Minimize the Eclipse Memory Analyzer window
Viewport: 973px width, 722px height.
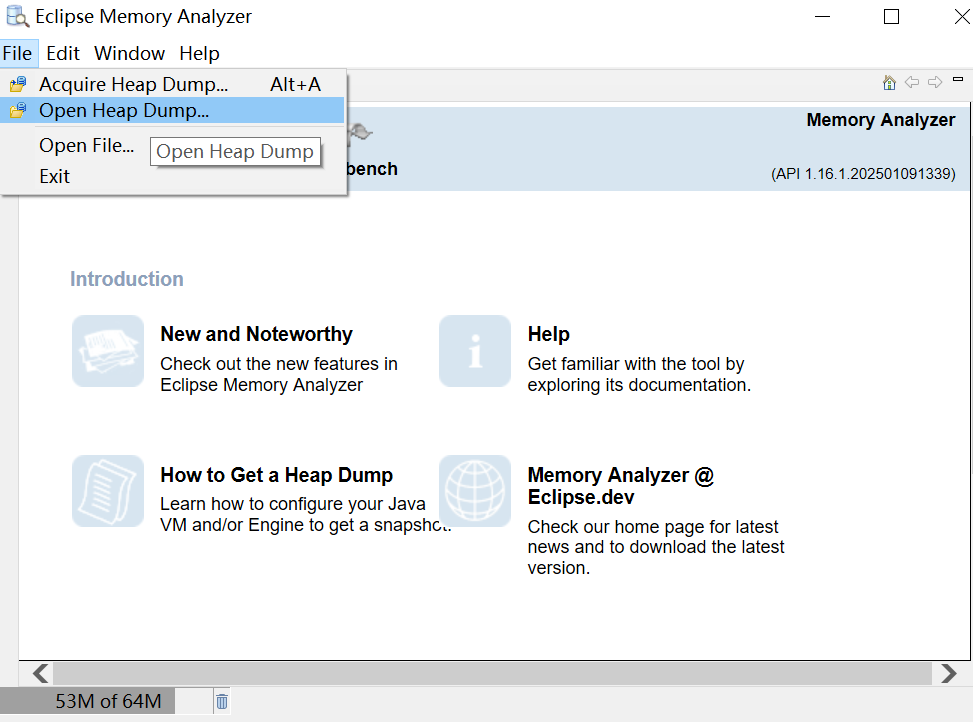click(822, 16)
